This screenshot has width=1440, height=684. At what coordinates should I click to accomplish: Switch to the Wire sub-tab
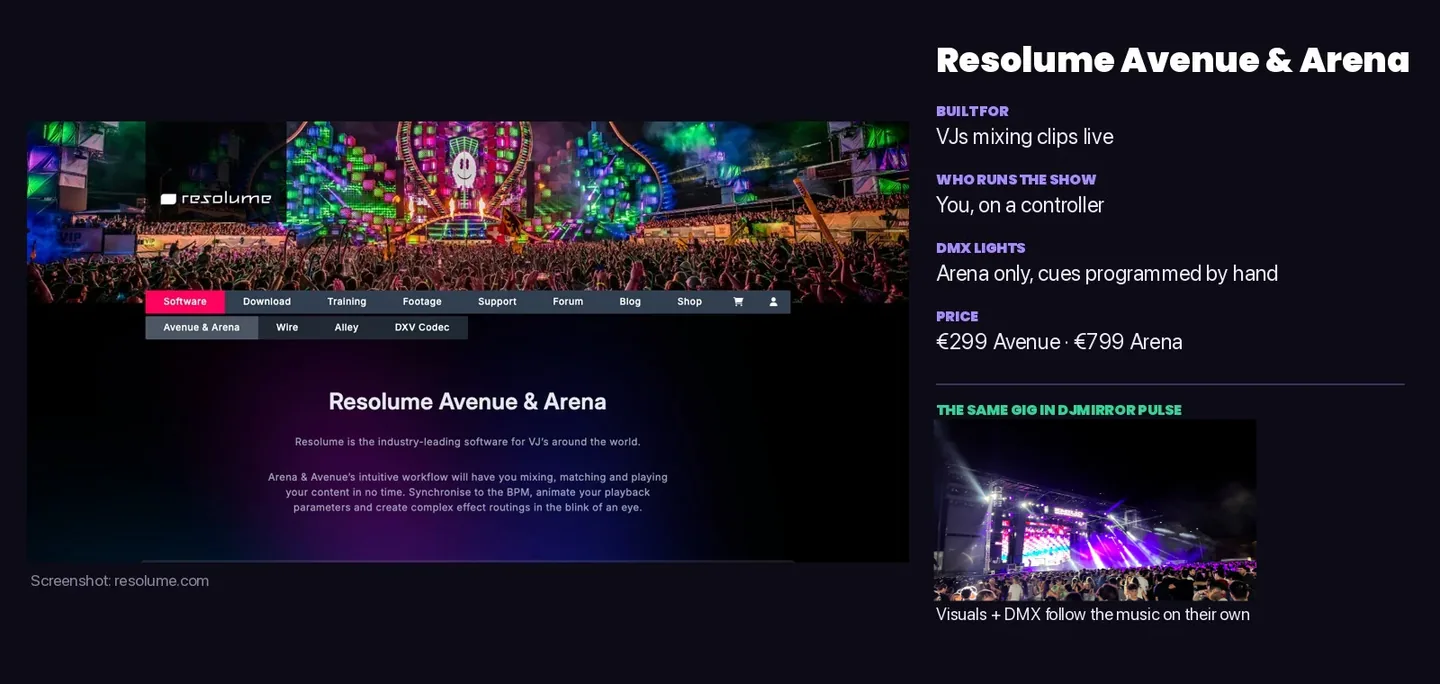pos(287,327)
